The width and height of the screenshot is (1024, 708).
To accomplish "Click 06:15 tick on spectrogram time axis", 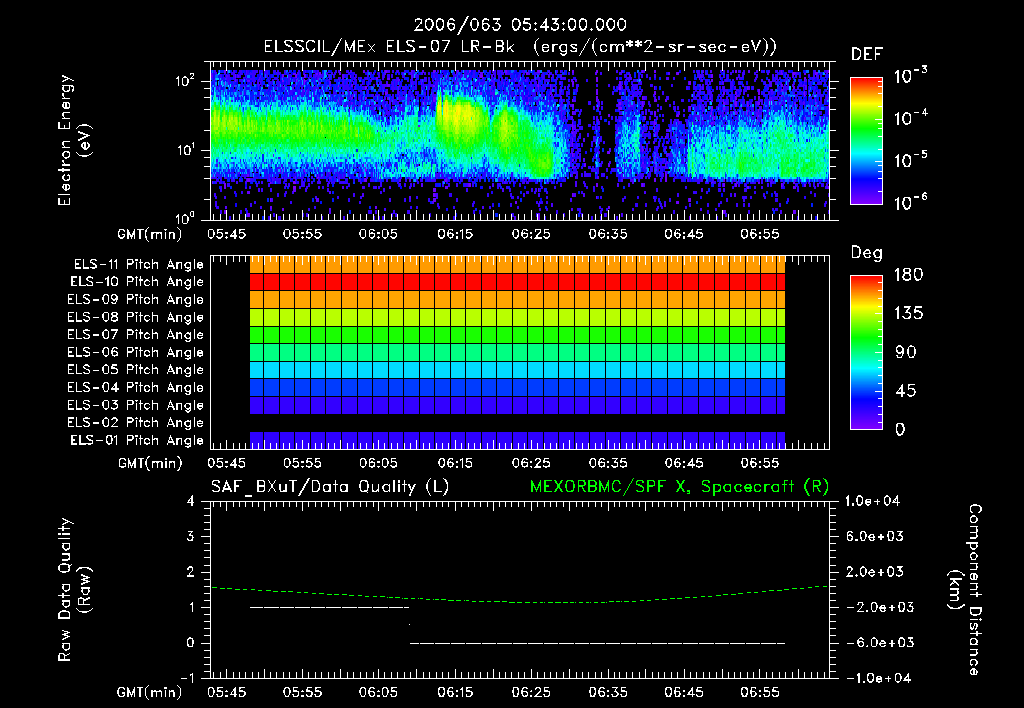I will (x=454, y=233).
